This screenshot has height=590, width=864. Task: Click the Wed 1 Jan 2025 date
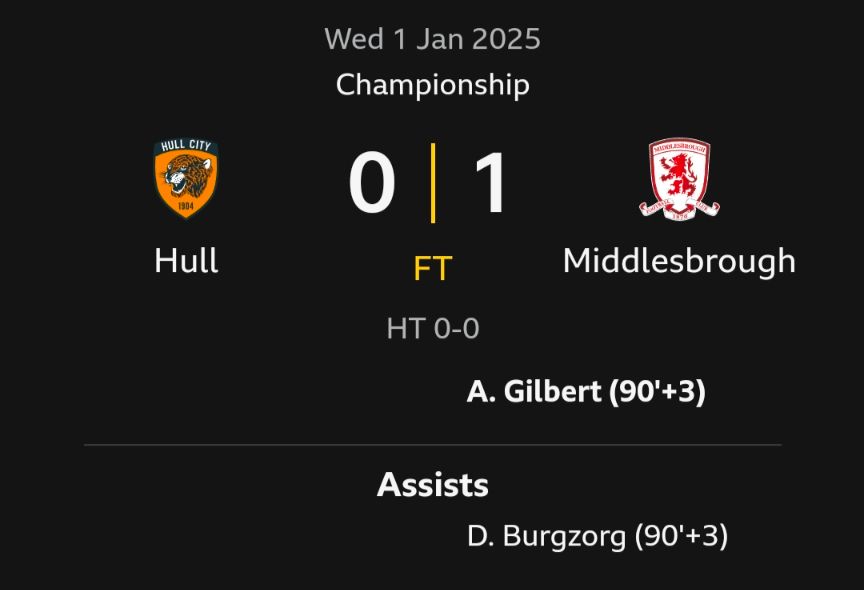click(x=433, y=39)
